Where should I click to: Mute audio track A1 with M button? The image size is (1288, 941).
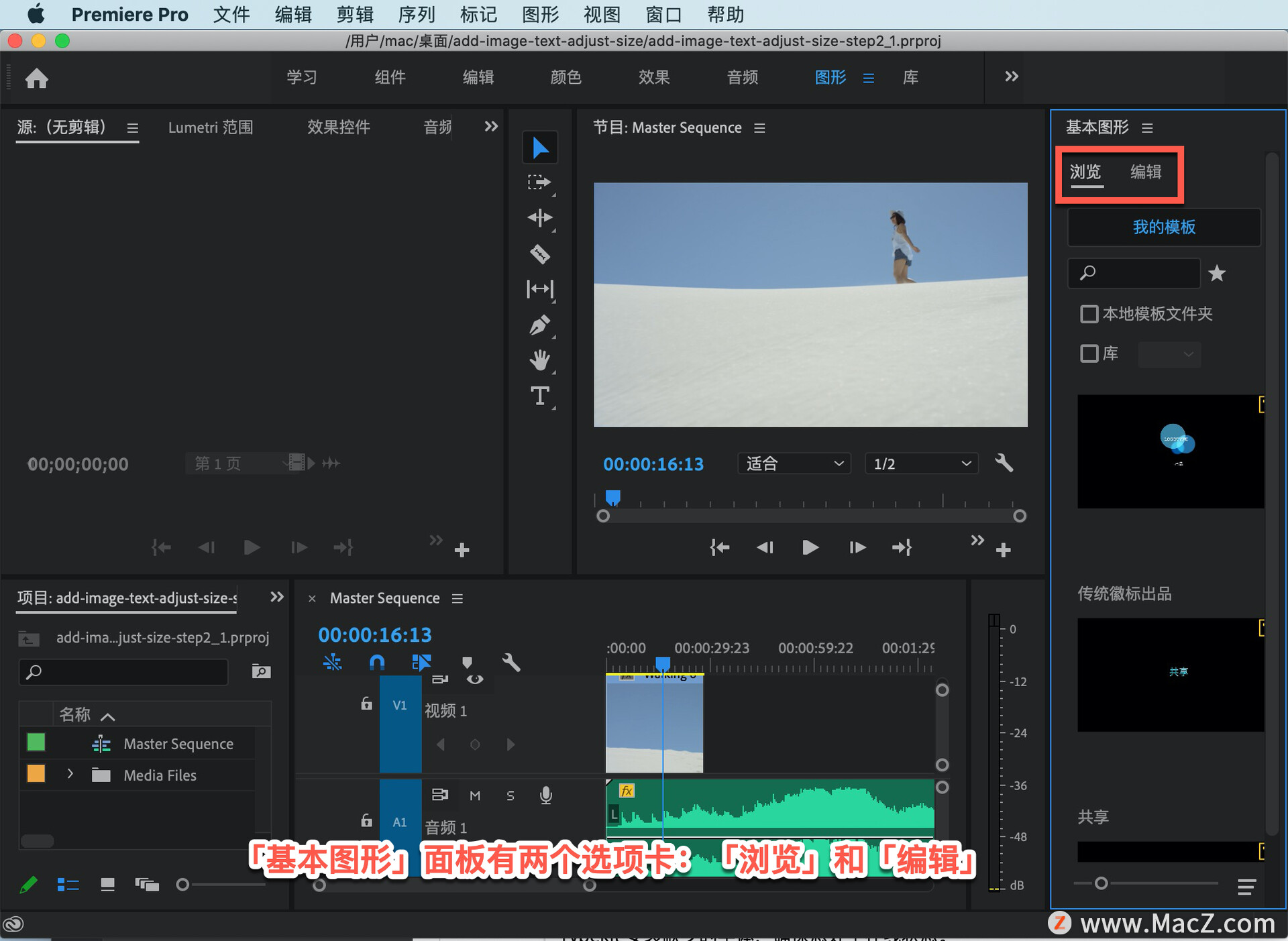coord(475,795)
